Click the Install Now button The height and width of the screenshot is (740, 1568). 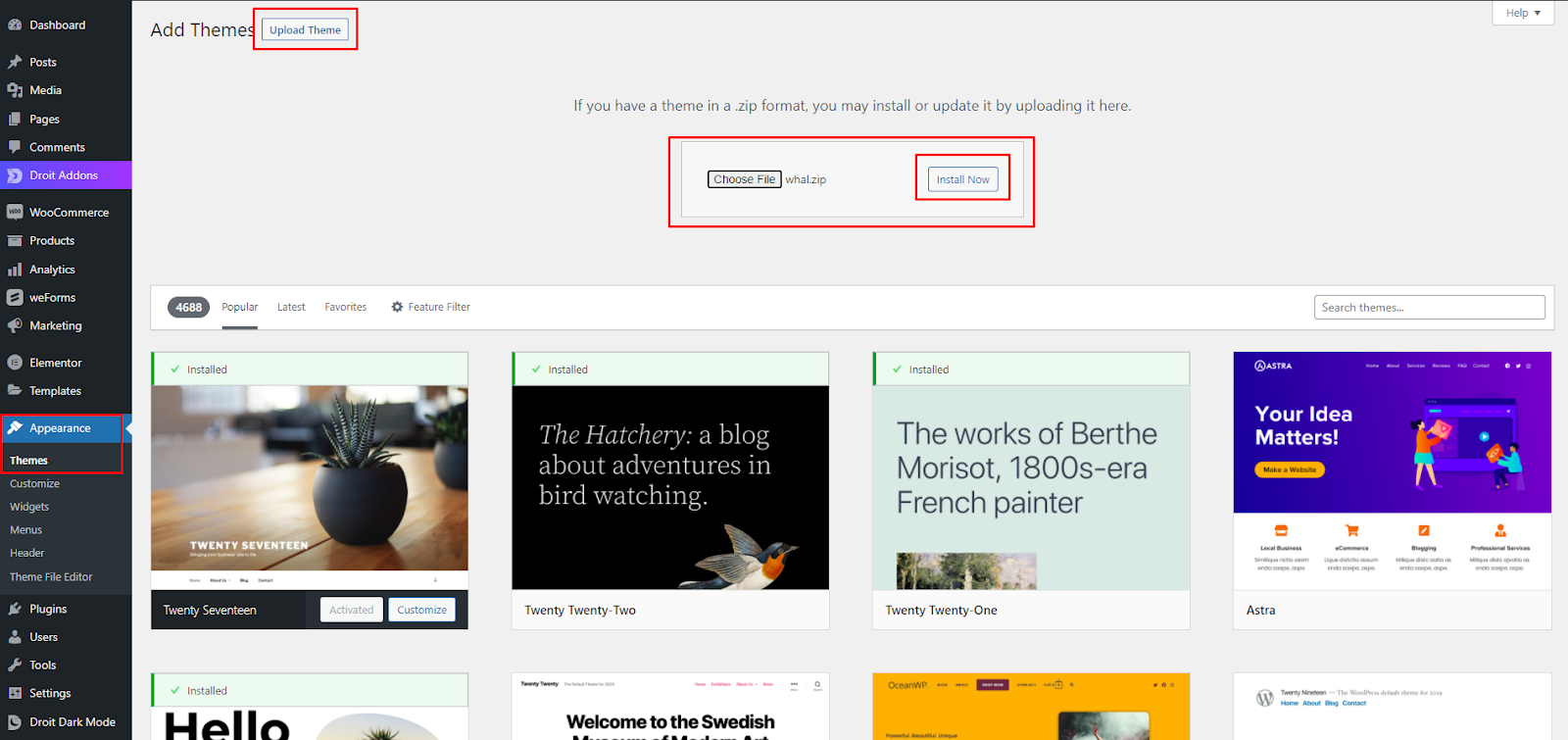point(963,179)
